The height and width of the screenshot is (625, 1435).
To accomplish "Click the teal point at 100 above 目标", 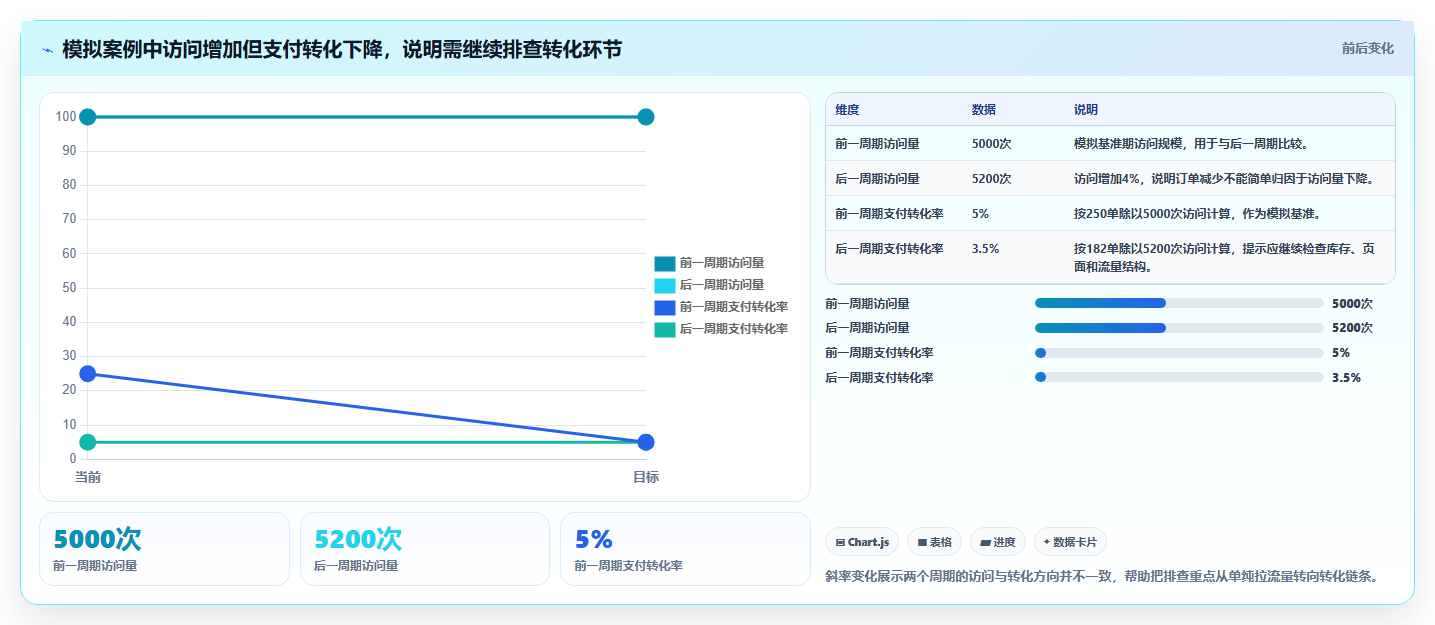I will 646,117.
